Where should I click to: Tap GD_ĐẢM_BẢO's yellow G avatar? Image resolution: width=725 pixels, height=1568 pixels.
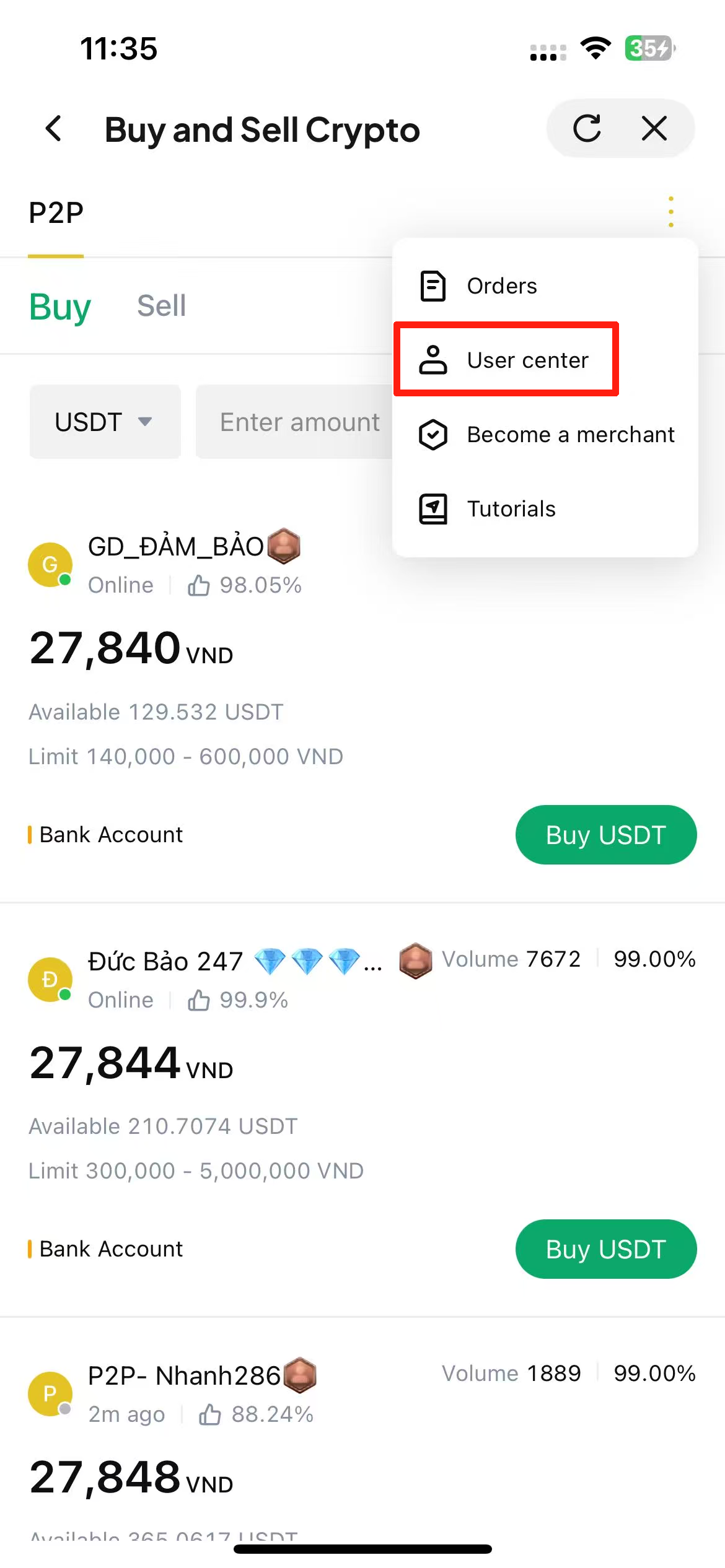(x=50, y=564)
